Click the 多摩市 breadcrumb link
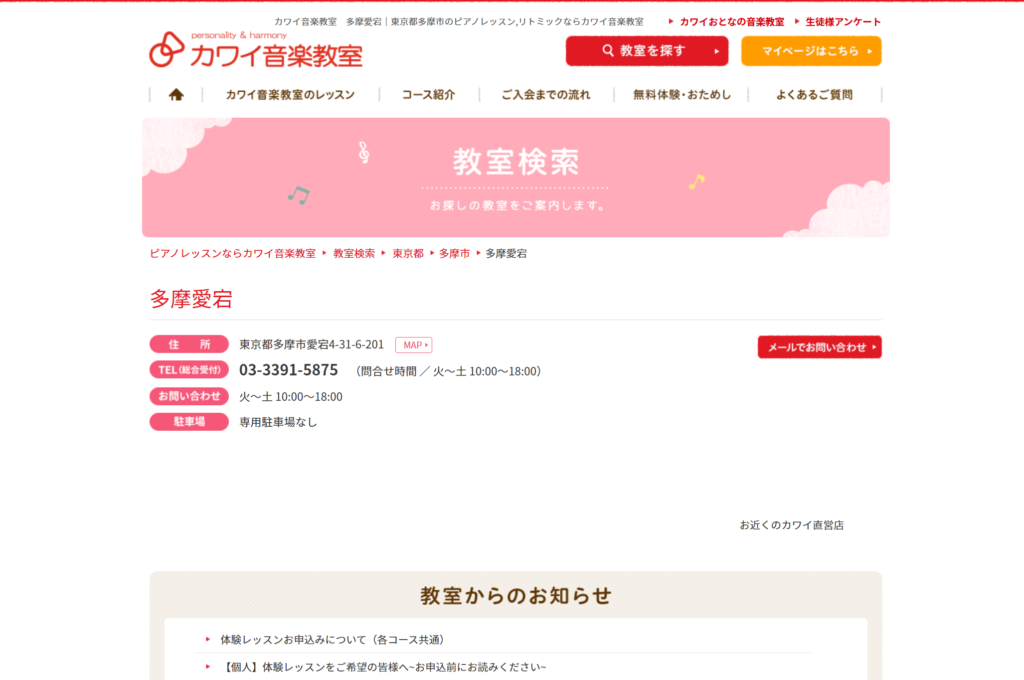 click(x=455, y=253)
